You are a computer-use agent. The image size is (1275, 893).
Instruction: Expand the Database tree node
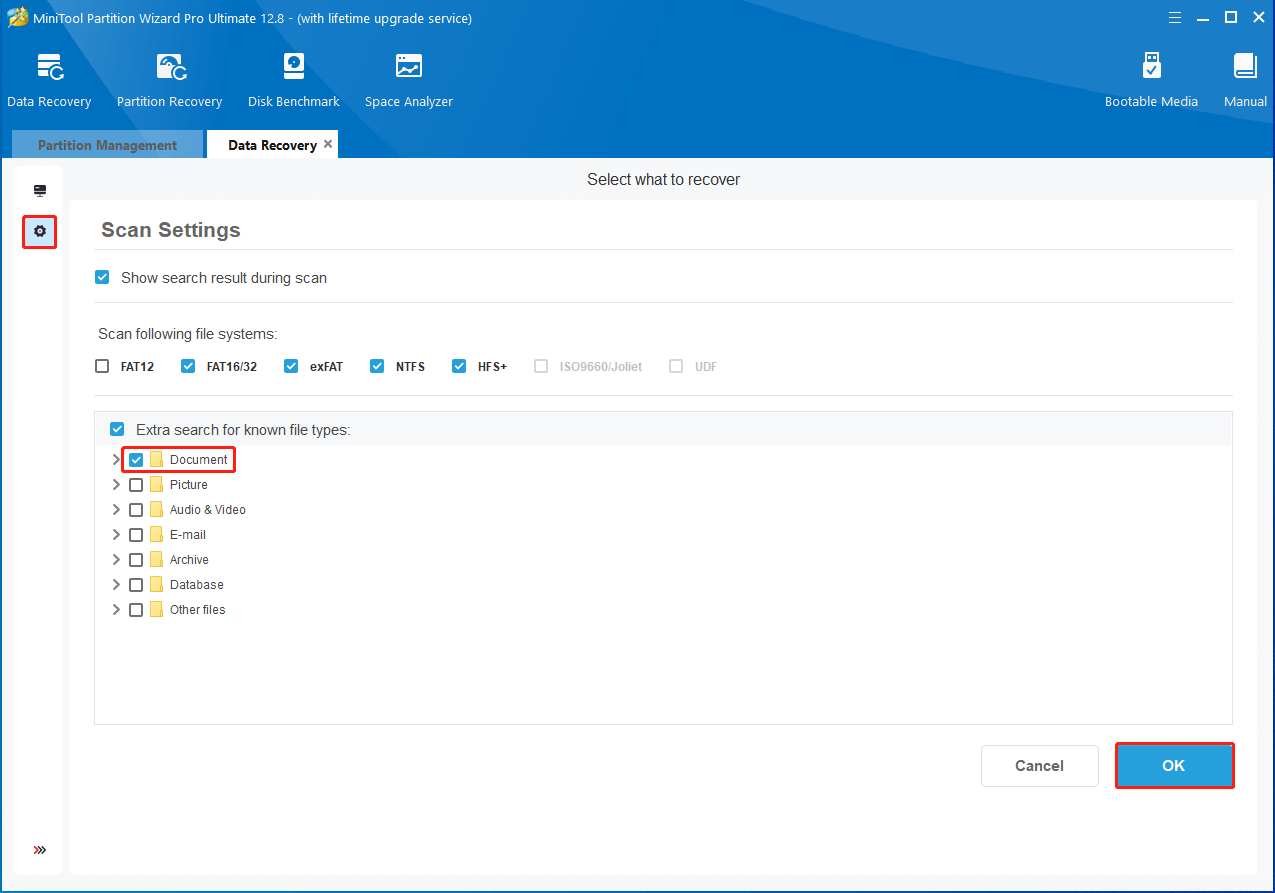pyautogui.click(x=116, y=585)
